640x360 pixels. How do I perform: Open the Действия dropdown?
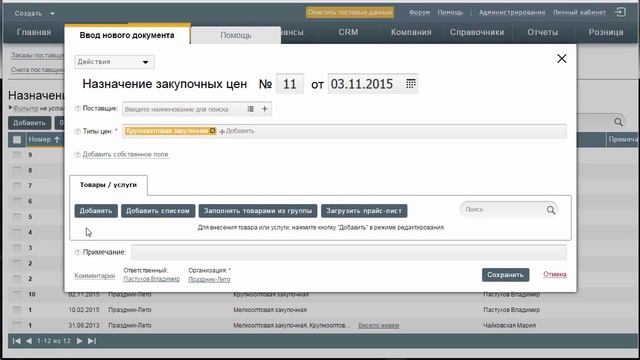point(114,62)
